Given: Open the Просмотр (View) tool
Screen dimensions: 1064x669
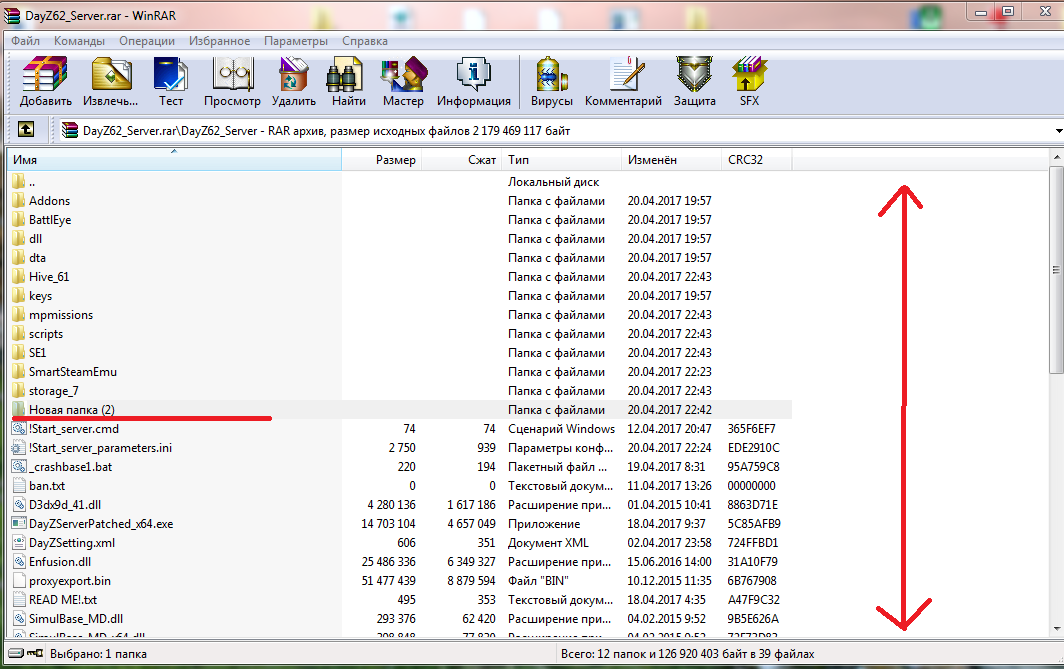Looking at the screenshot, I should [x=232, y=81].
